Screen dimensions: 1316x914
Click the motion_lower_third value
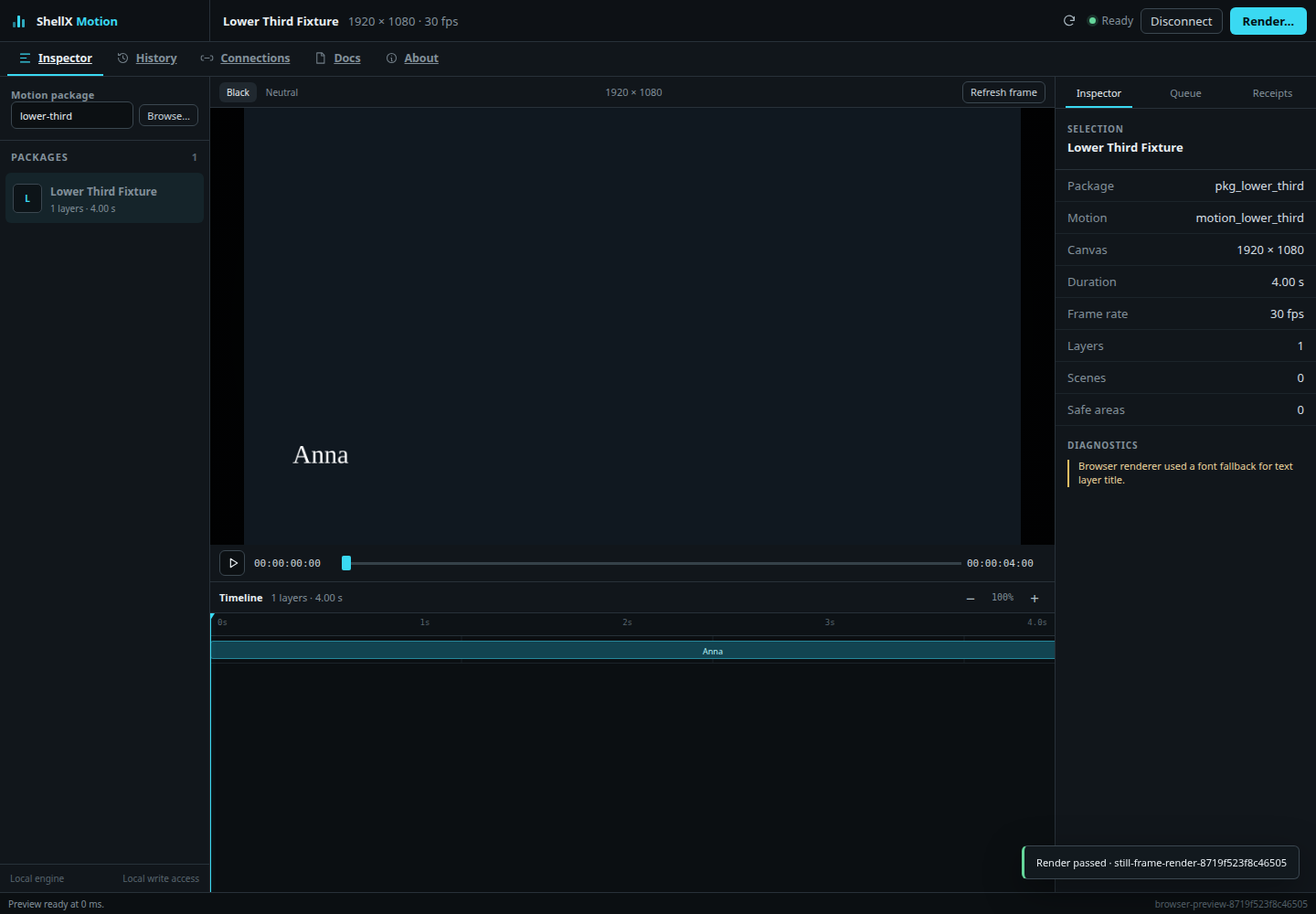1249,218
